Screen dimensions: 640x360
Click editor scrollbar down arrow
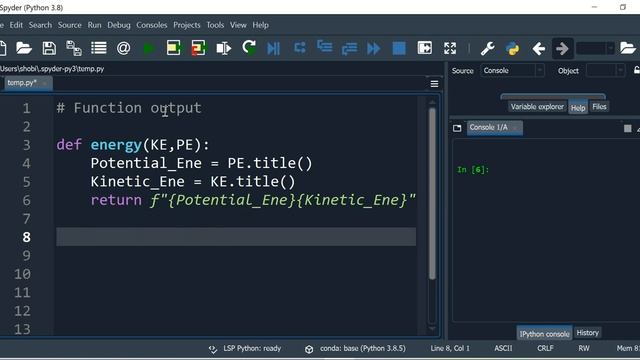[x=432, y=328]
